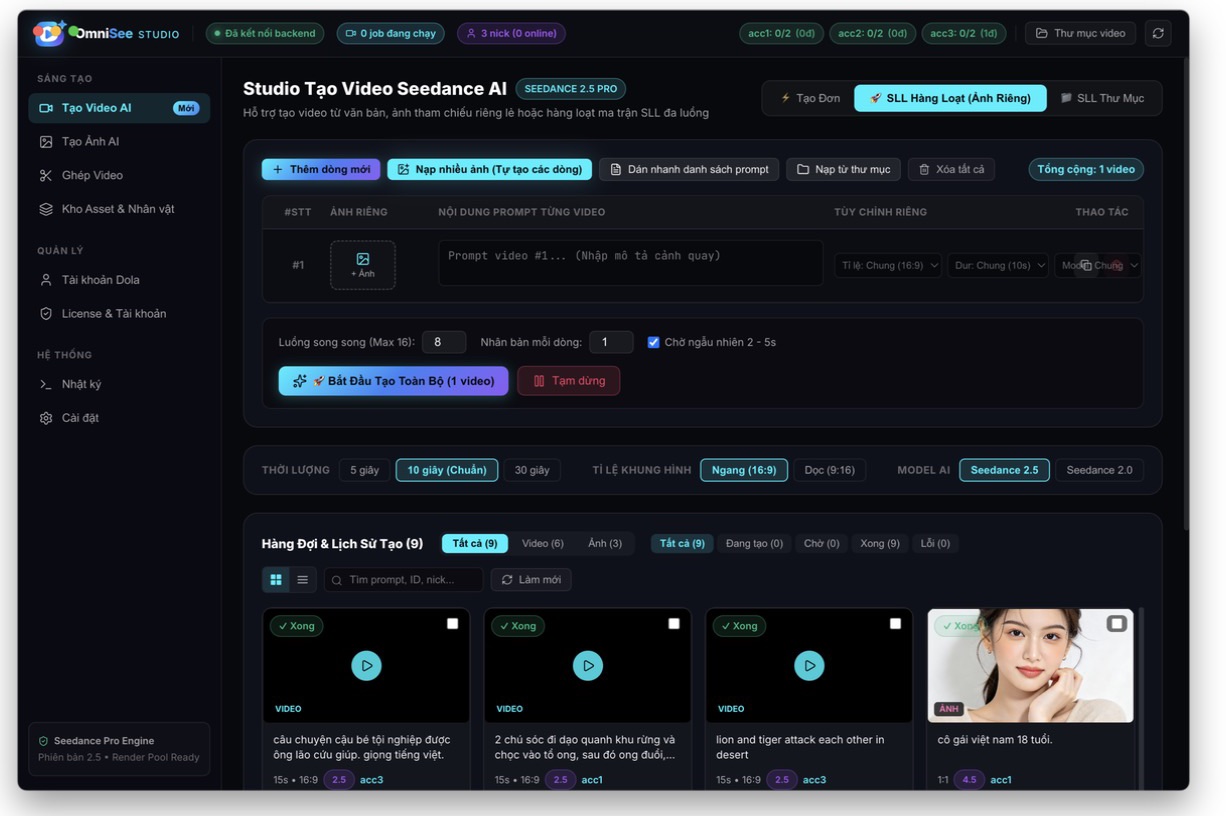Click Bắt Đầu Tạo Toàn Bộ button

(x=393, y=381)
